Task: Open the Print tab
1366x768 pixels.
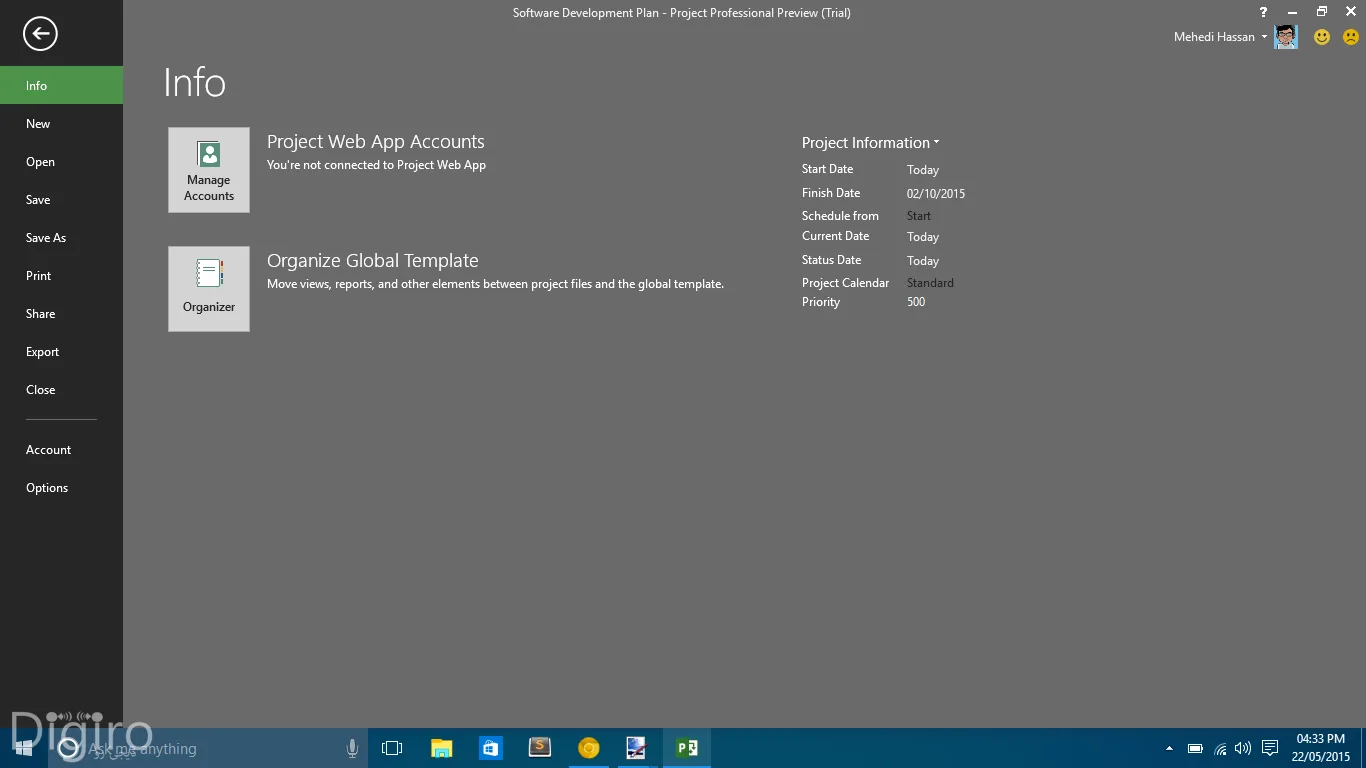Action: 61,276
